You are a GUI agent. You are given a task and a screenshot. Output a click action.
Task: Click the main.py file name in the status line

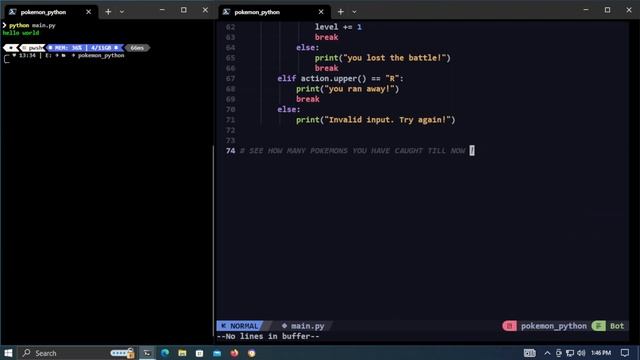(307, 326)
